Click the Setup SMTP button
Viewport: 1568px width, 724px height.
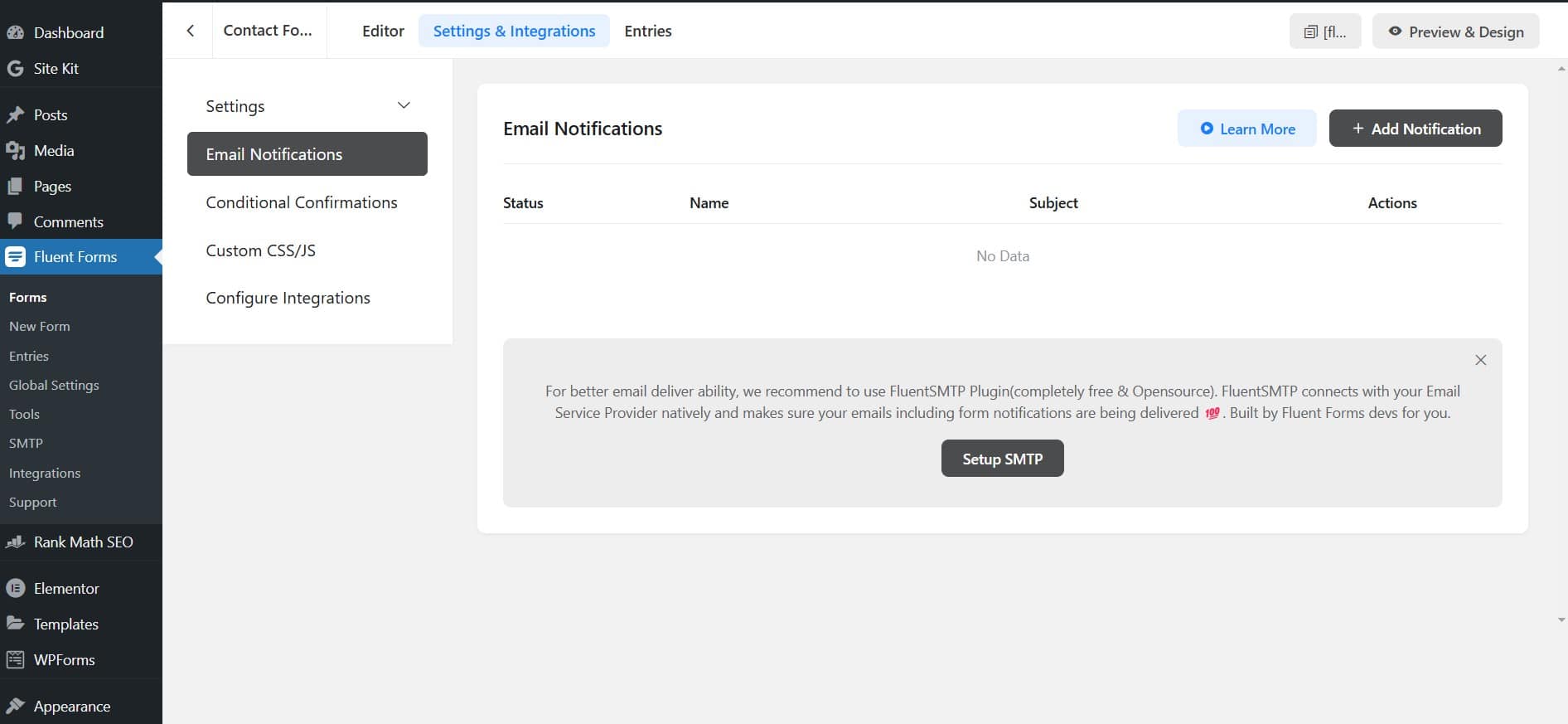(x=1002, y=459)
